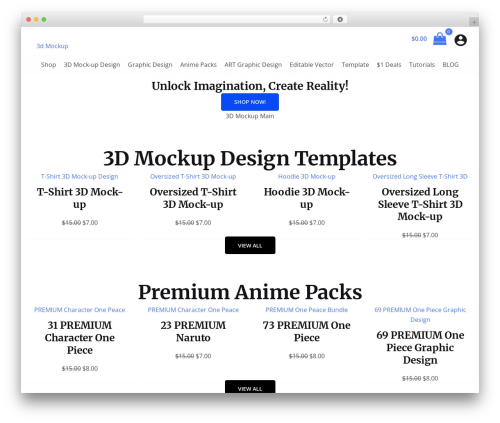This screenshot has width=500, height=423.
Task: Click VIEW ALL under Premium Anime Packs
Action: point(250,387)
